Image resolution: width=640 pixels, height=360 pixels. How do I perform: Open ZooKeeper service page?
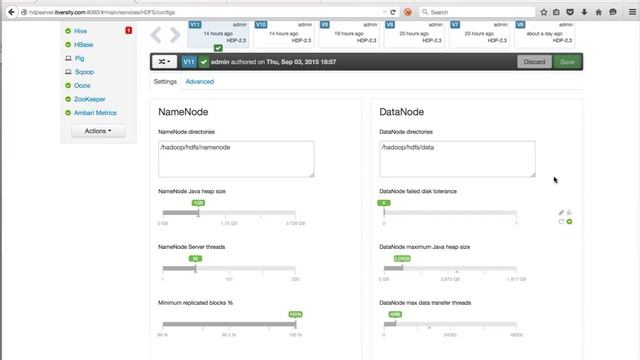click(90, 99)
